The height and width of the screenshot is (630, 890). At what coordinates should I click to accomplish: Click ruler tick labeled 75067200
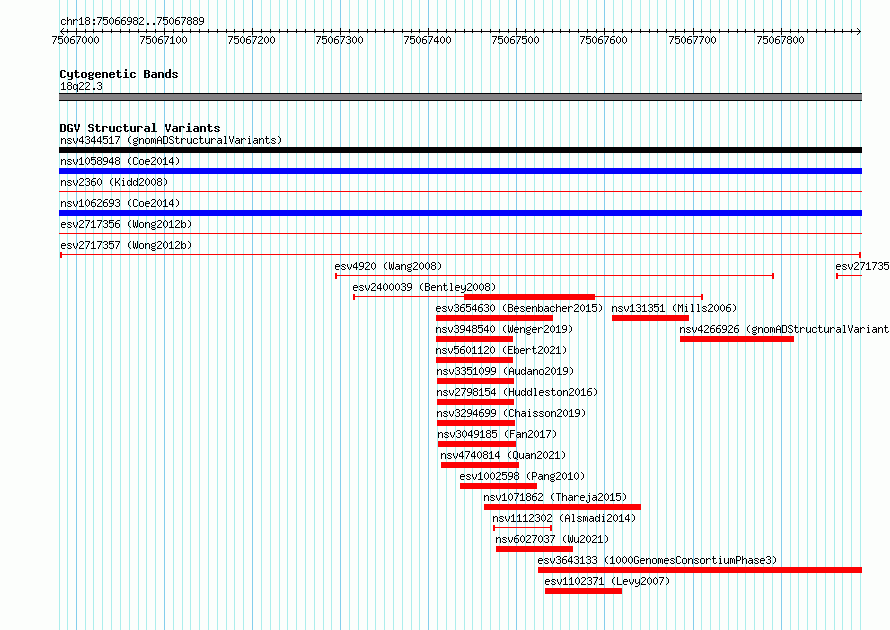click(251, 40)
